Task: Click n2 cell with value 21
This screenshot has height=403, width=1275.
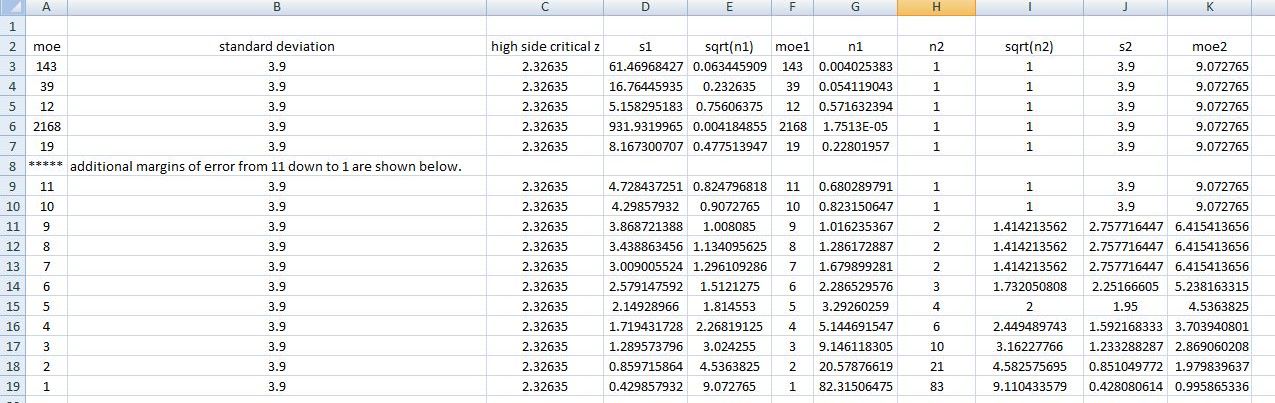Action: pos(936,366)
